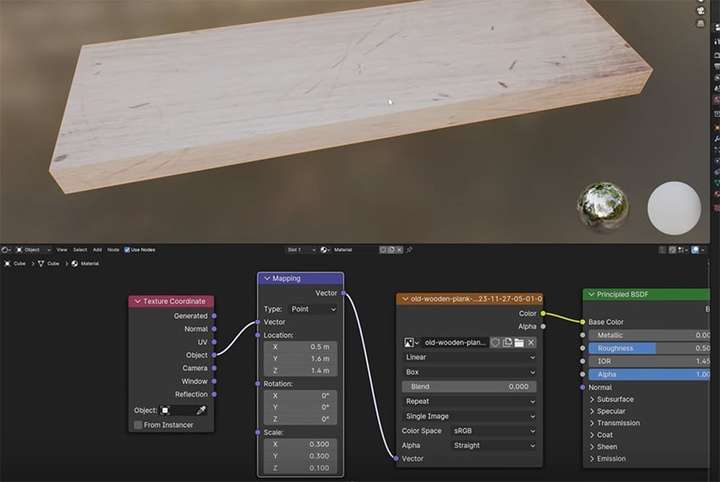Open the View menu in node editor
Viewport: 720px width, 482px height.
click(62, 250)
